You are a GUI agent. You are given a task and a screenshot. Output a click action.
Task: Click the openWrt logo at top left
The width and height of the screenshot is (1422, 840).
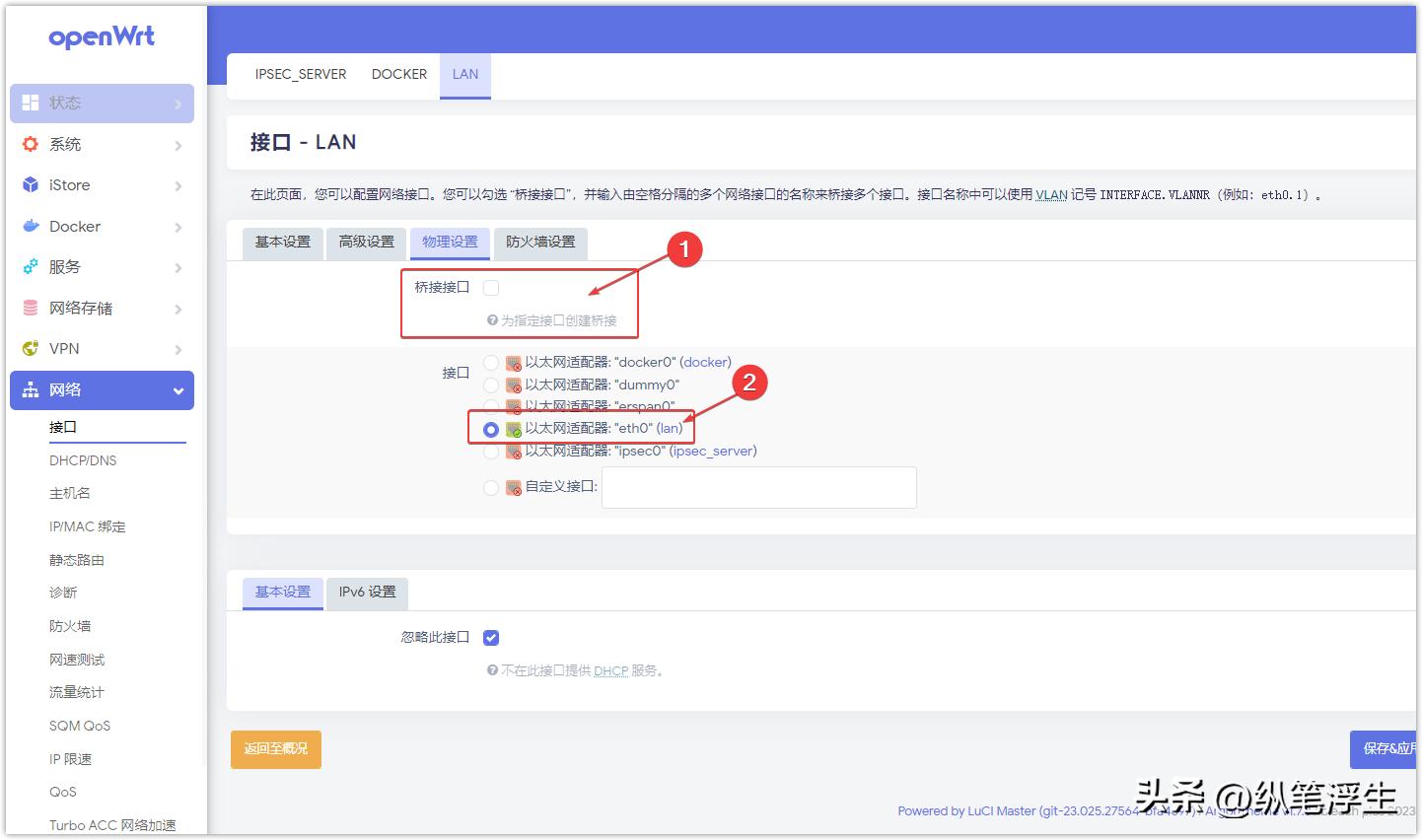click(x=102, y=37)
